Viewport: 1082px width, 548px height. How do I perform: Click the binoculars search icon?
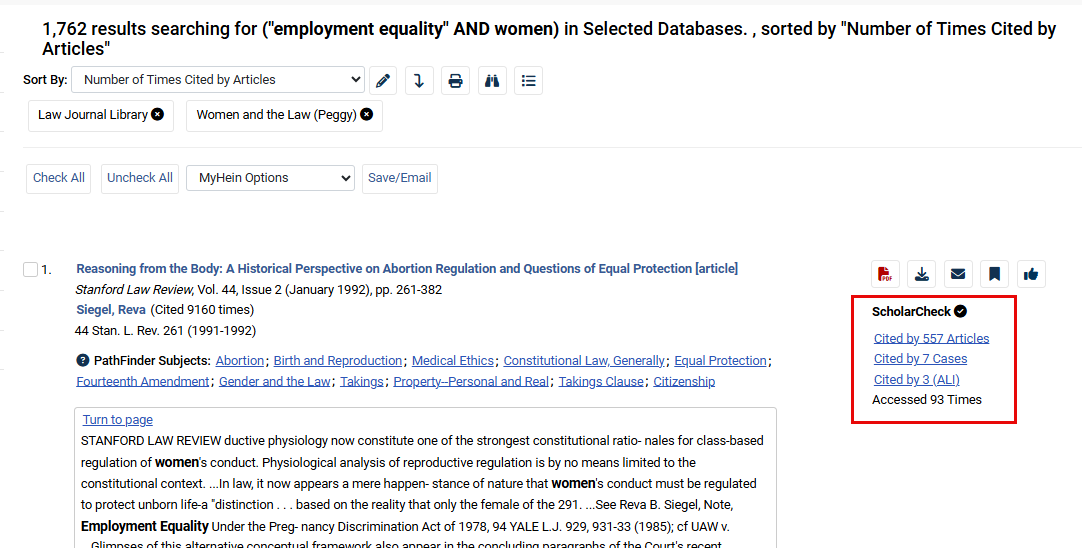point(491,81)
